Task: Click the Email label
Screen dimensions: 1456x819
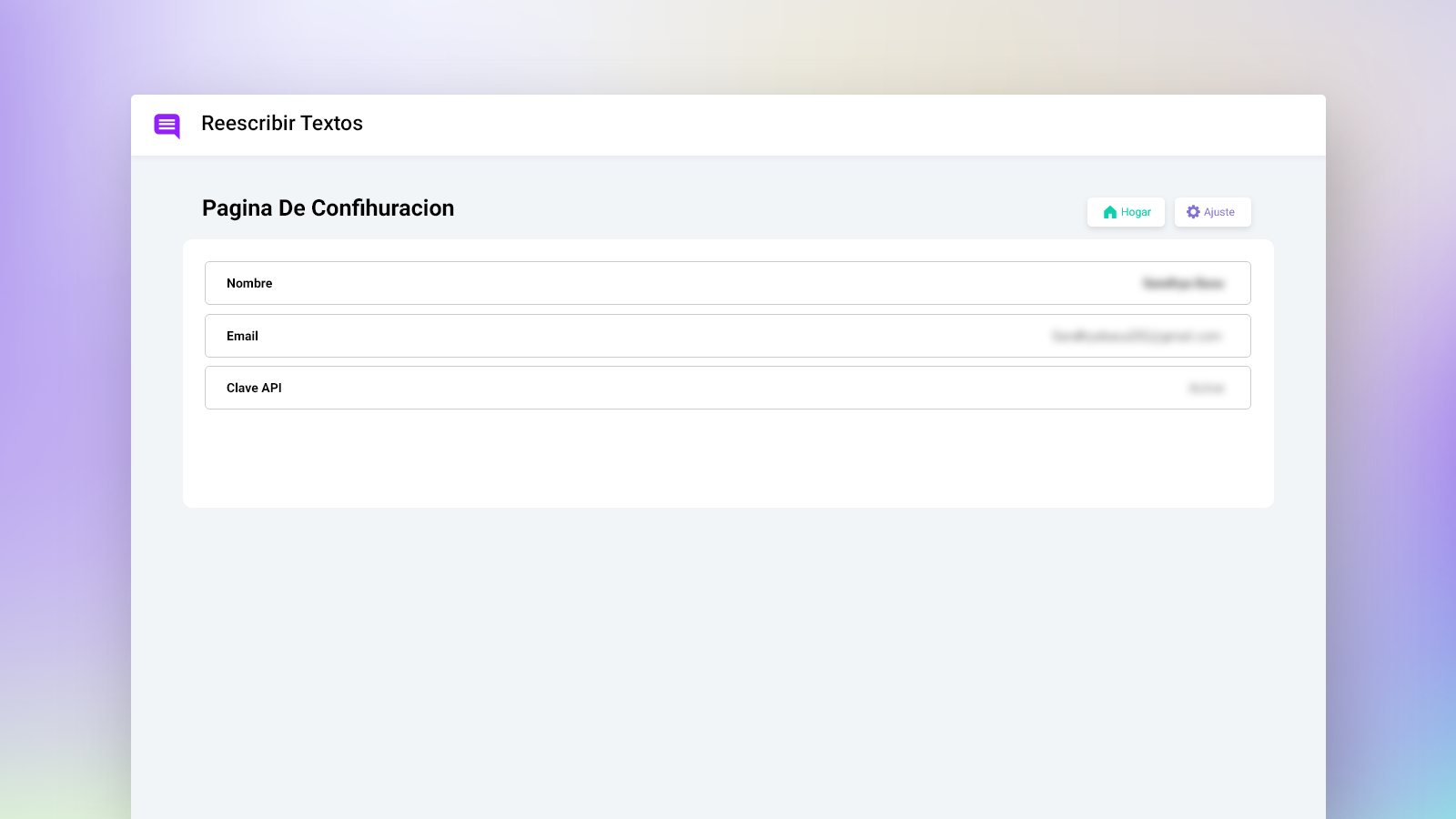Action: [242, 336]
